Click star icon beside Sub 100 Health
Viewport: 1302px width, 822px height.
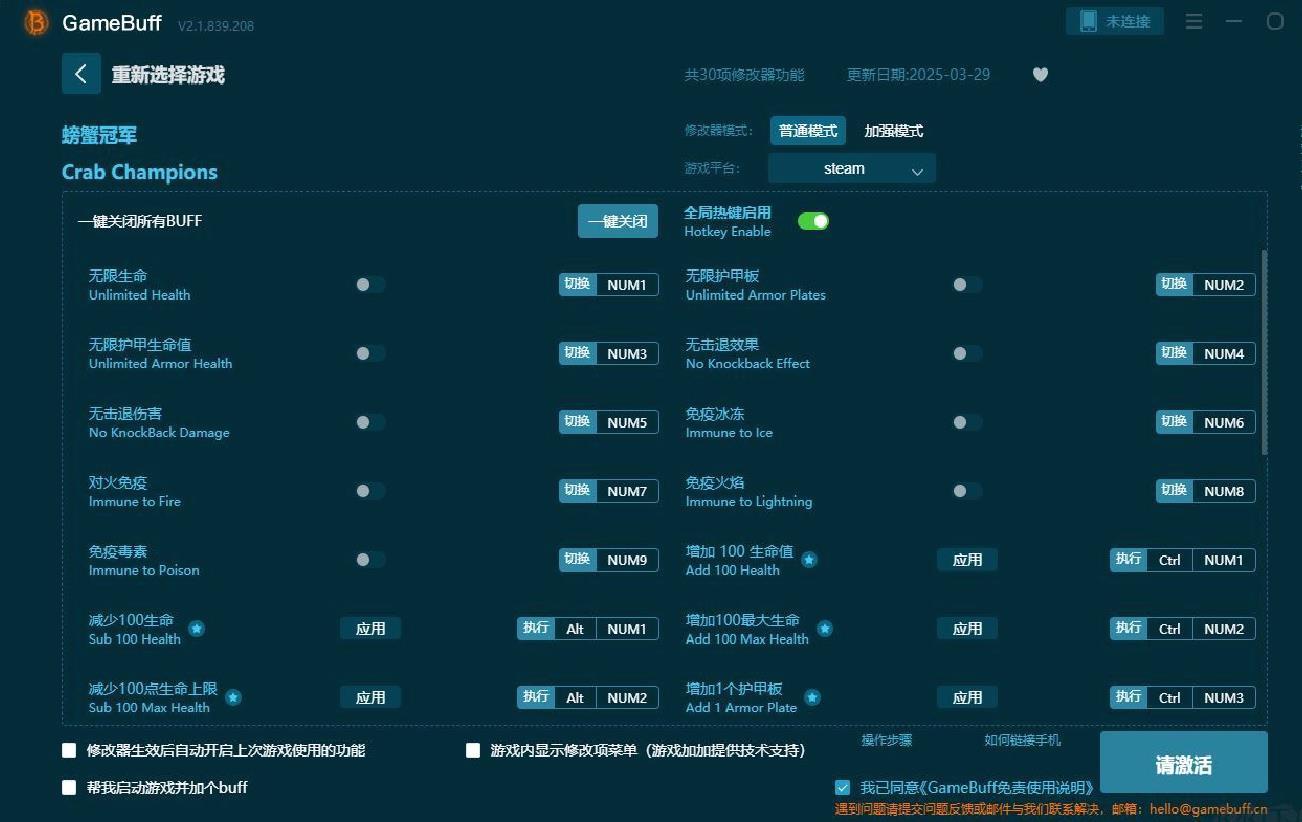[x=197, y=629]
